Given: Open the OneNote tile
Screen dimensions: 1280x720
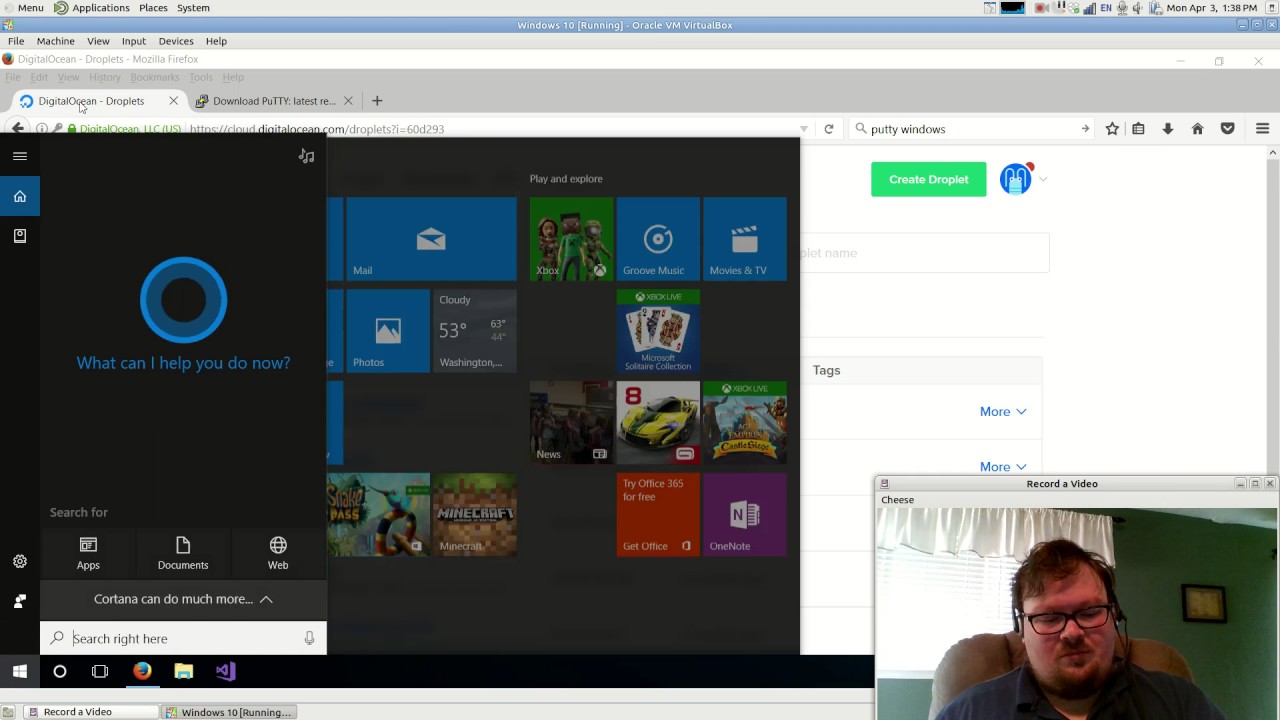Looking at the screenshot, I should click(745, 515).
